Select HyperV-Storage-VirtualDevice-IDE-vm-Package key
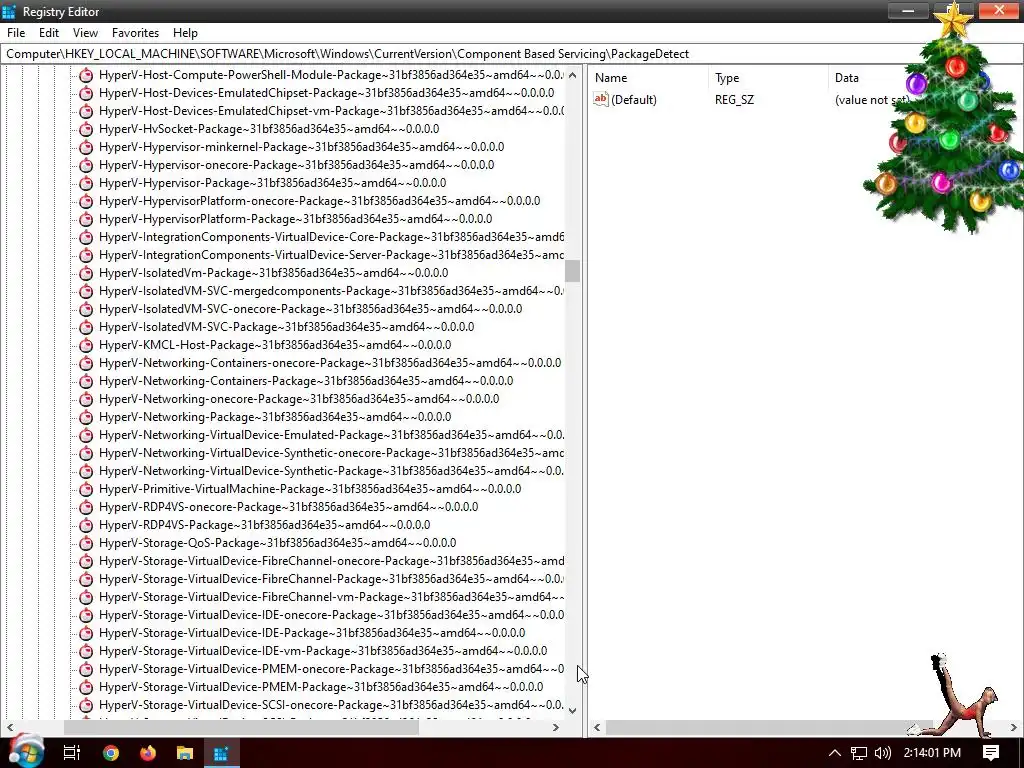1024x768 pixels. (323, 651)
